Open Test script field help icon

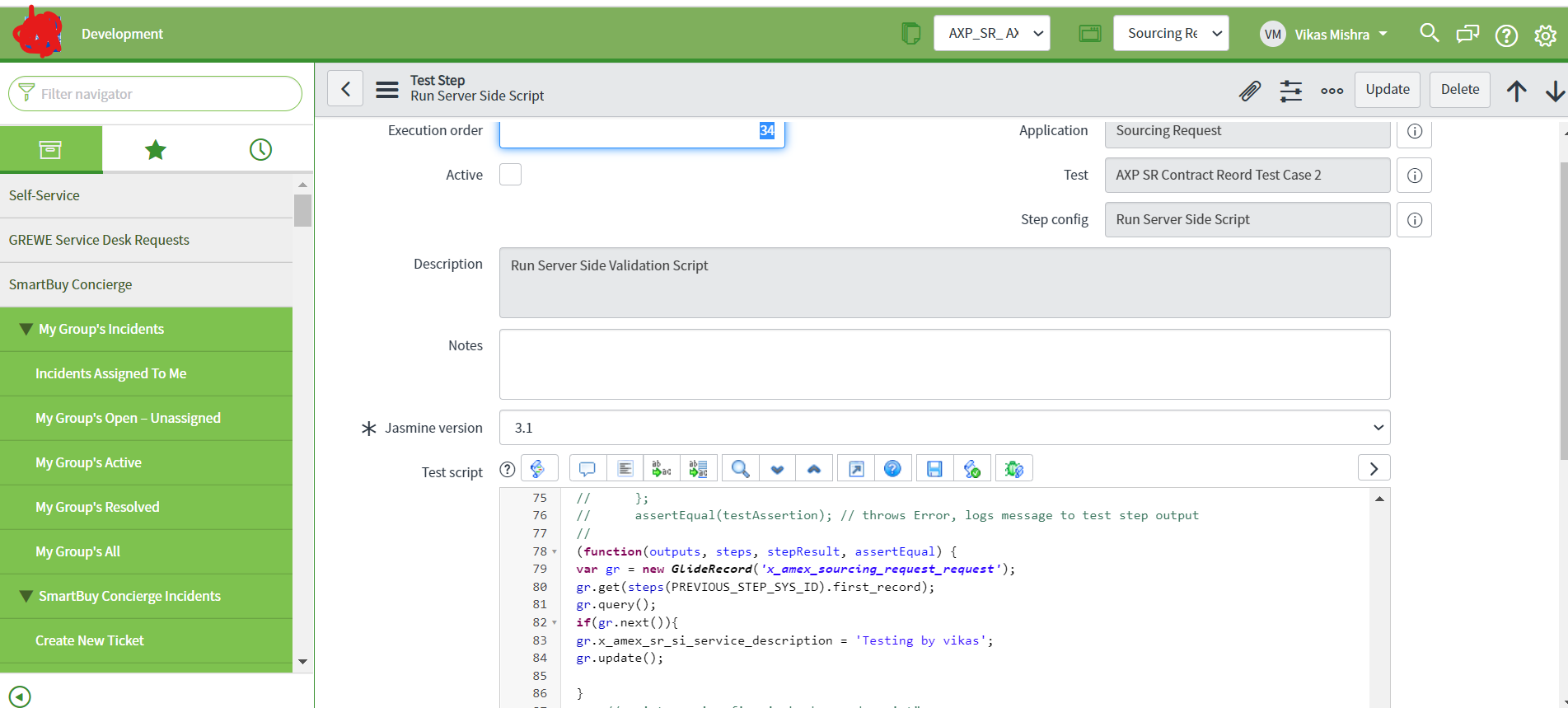pyautogui.click(x=508, y=469)
